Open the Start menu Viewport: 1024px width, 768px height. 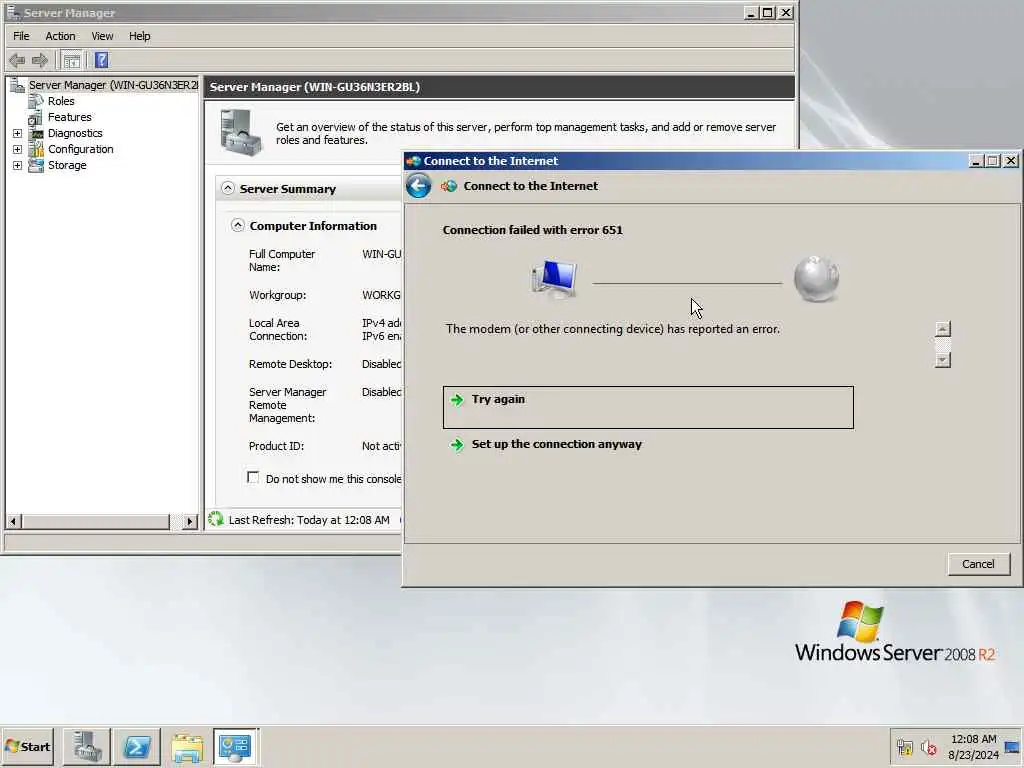coord(28,746)
